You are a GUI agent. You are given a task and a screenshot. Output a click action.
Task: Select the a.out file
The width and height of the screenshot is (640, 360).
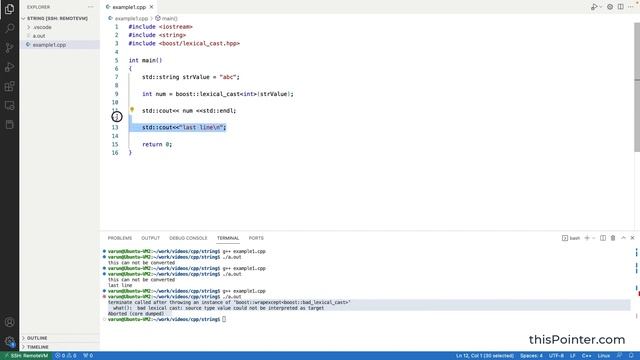60,36
